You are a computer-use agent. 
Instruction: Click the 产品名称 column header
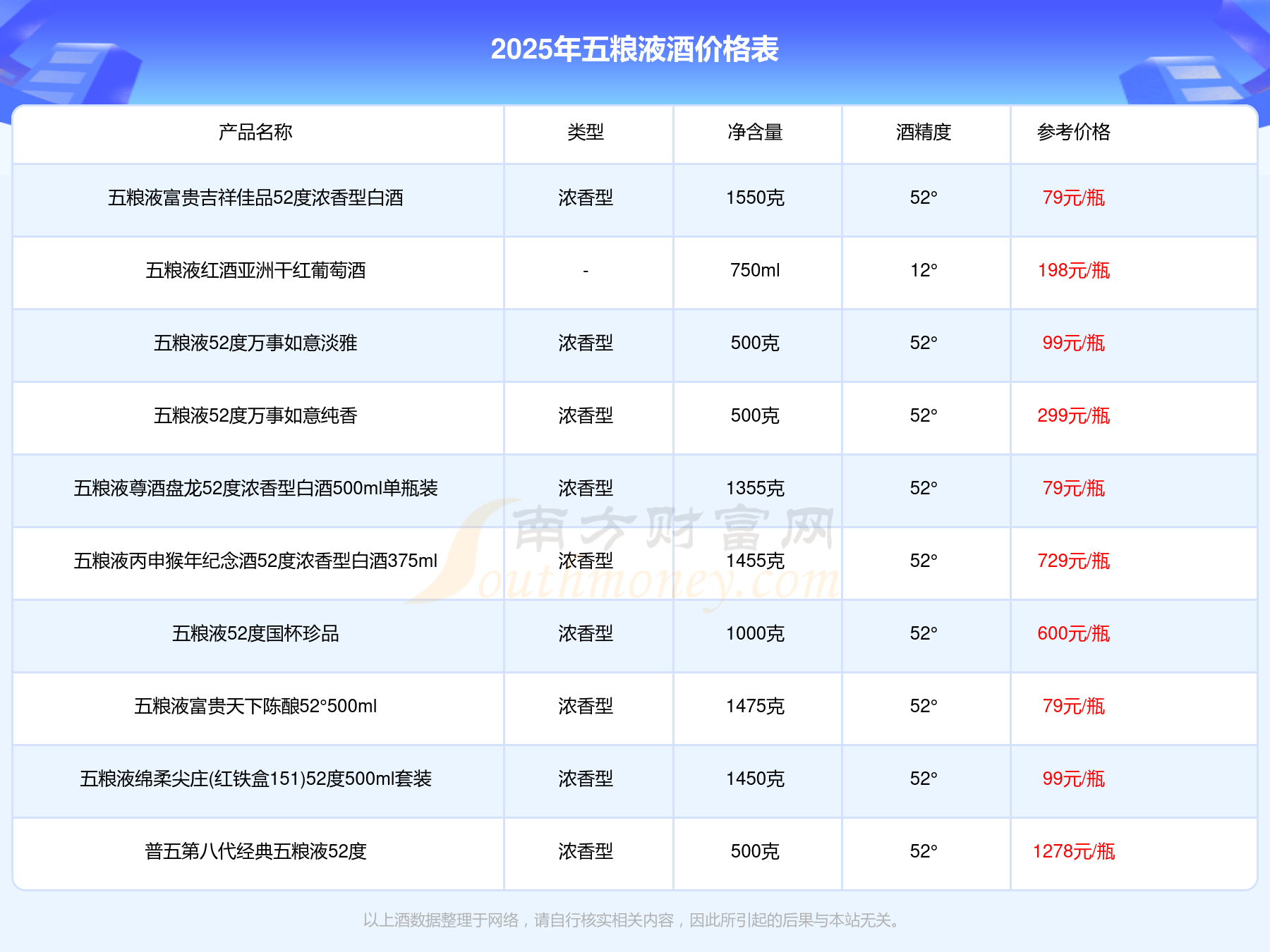tap(255, 132)
